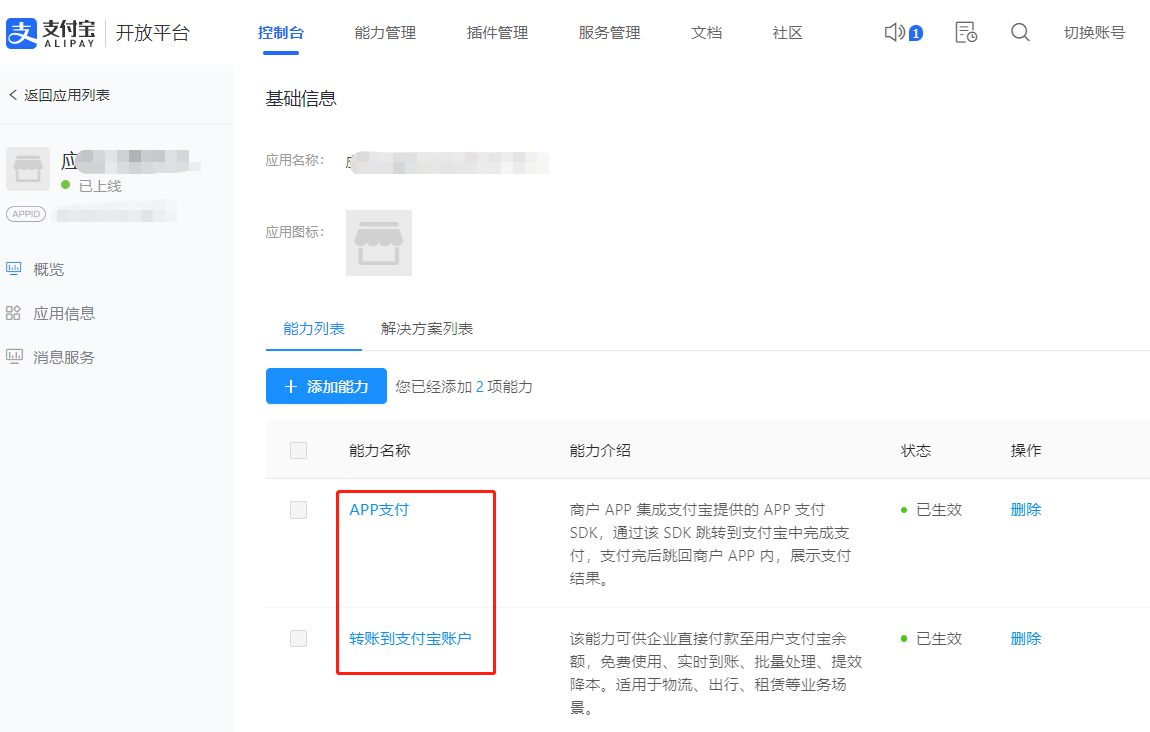Click the notification count badge 1
The height and width of the screenshot is (732, 1150).
[915, 33]
